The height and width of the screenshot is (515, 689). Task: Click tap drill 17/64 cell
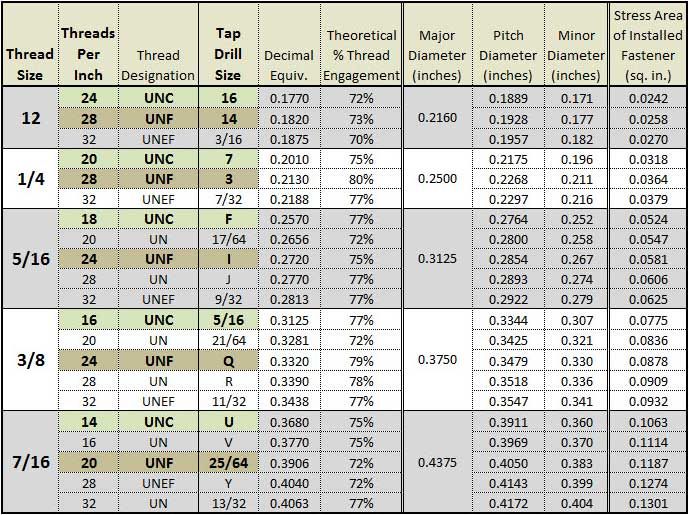228,239
